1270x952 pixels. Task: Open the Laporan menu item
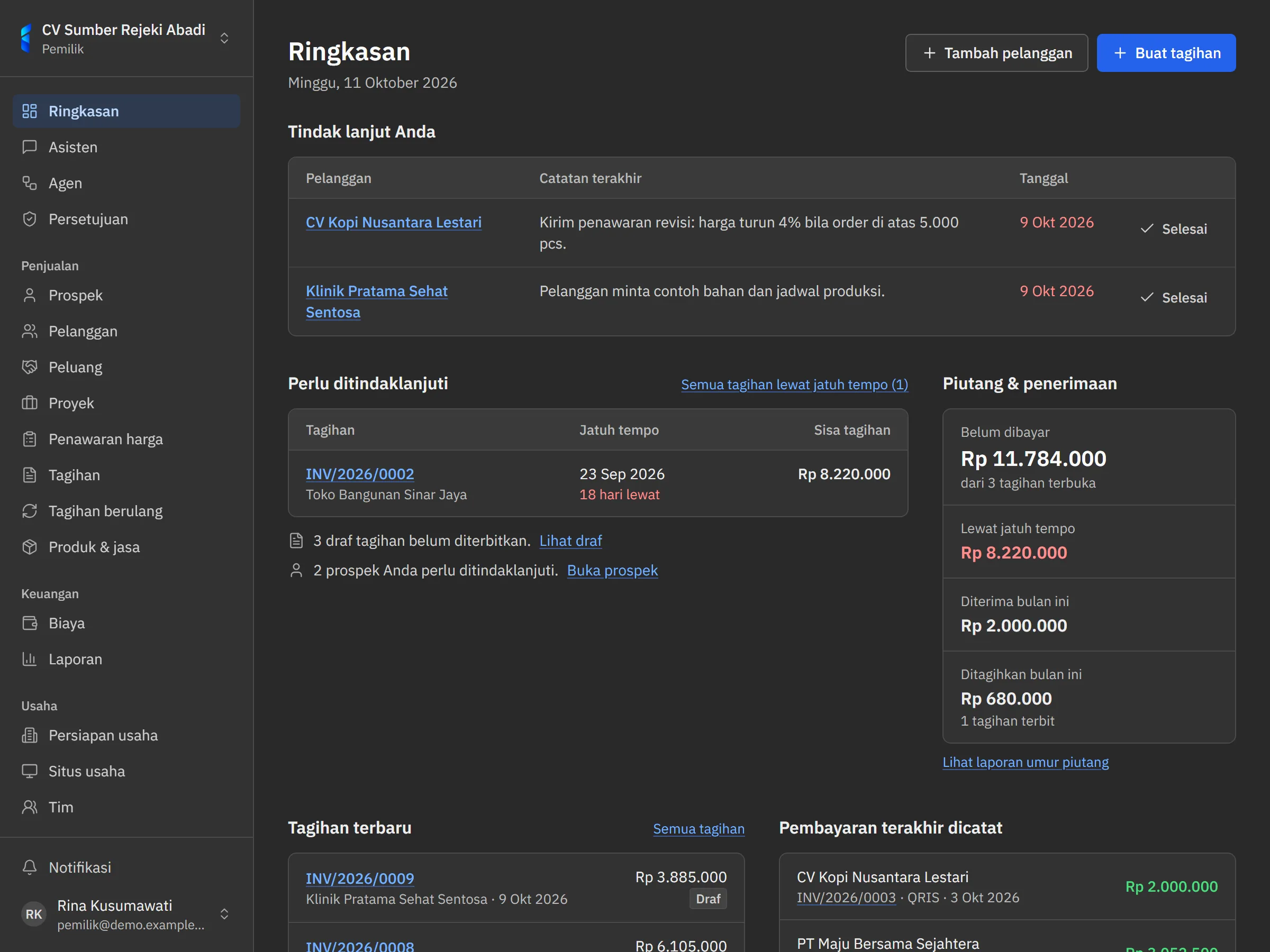pyautogui.click(x=126, y=660)
